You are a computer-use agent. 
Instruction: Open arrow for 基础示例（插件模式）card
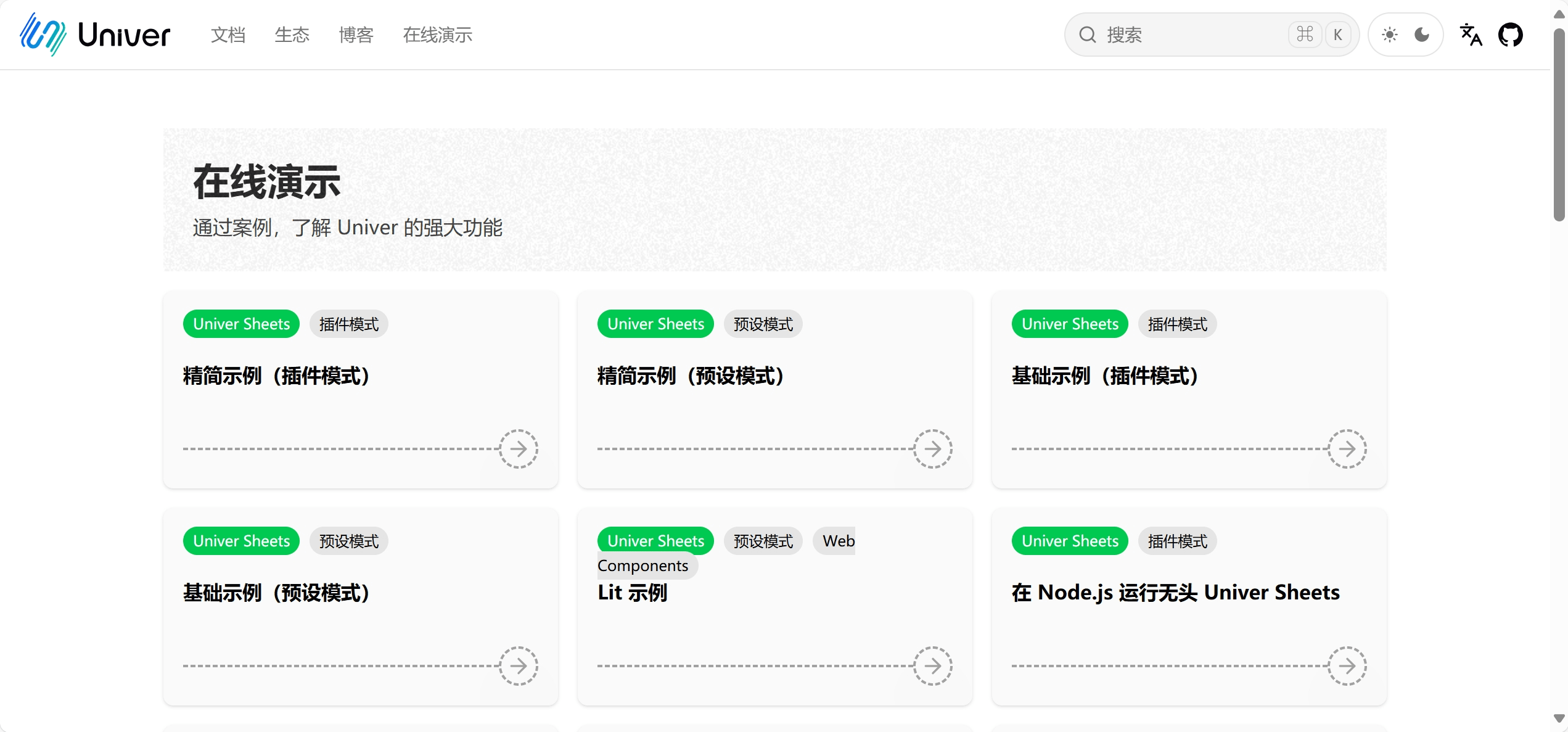[x=1347, y=449]
